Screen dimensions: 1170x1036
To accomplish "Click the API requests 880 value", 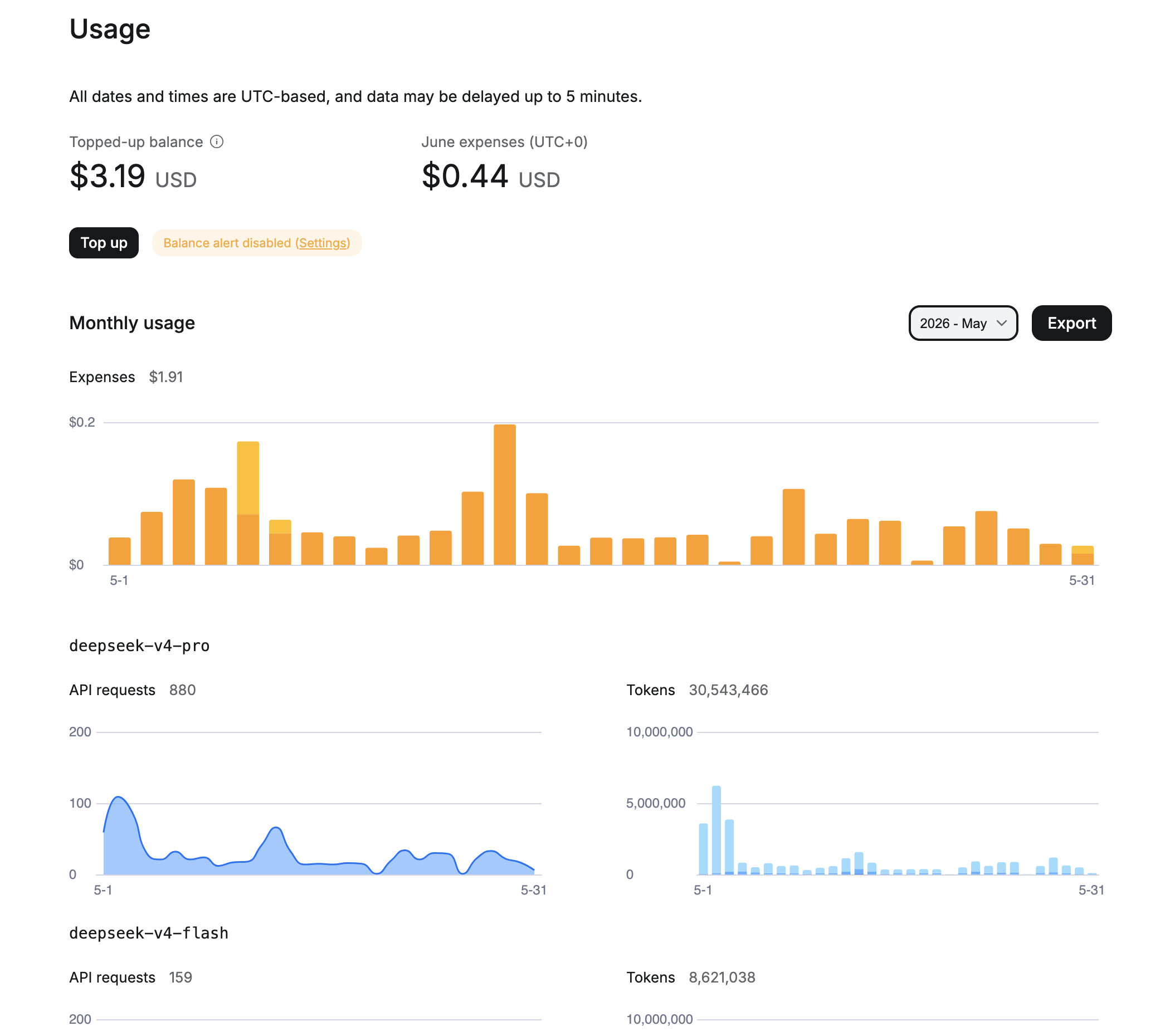I will pyautogui.click(x=183, y=690).
